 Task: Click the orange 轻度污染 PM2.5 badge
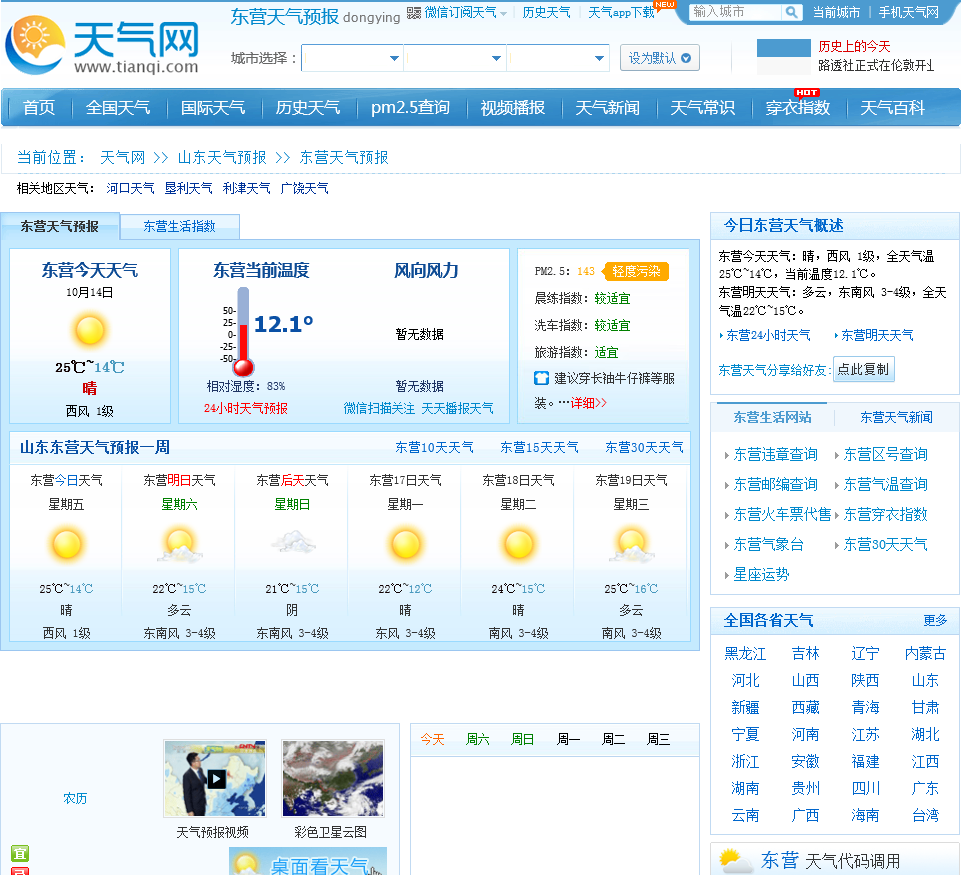pyautogui.click(x=636, y=271)
